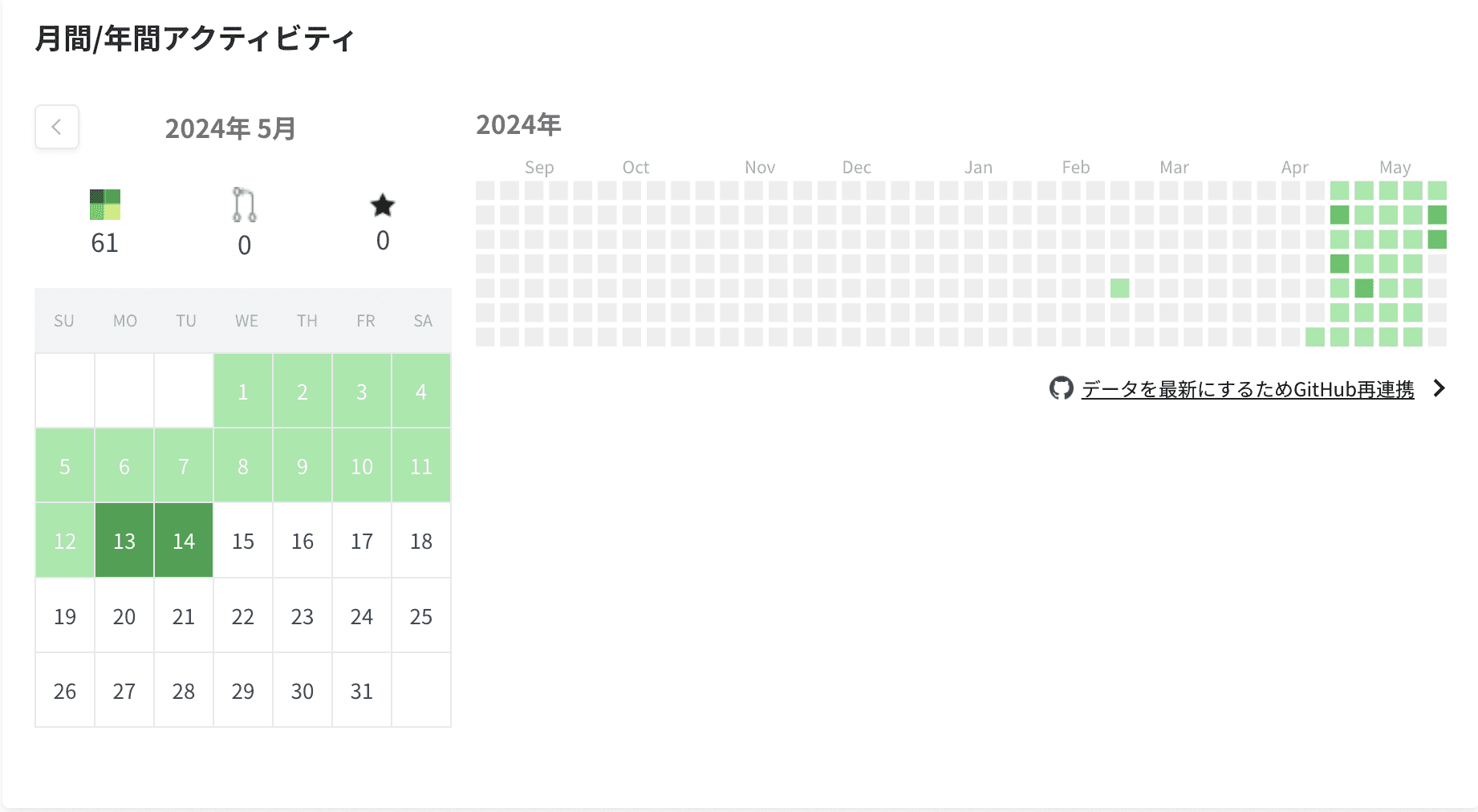The image size is (1478, 812).
Task: Click calendar day 26
Action: 65,691
